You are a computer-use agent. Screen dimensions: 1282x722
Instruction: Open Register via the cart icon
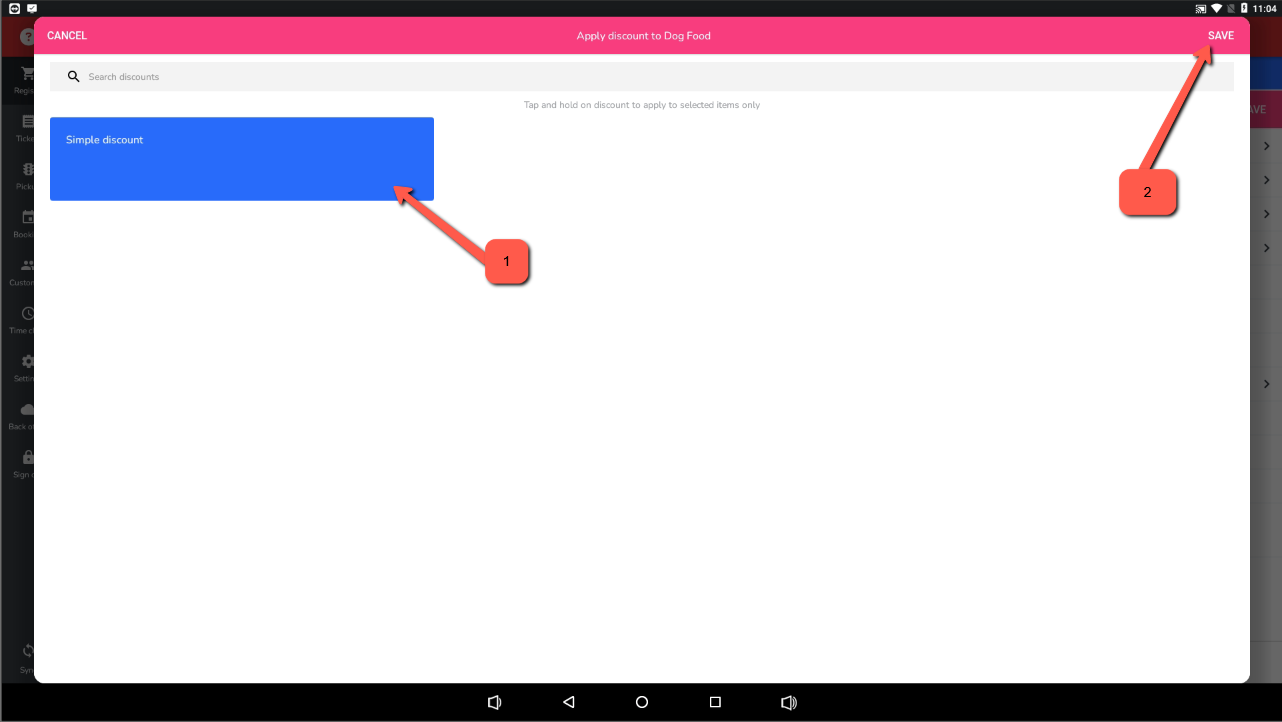click(27, 74)
